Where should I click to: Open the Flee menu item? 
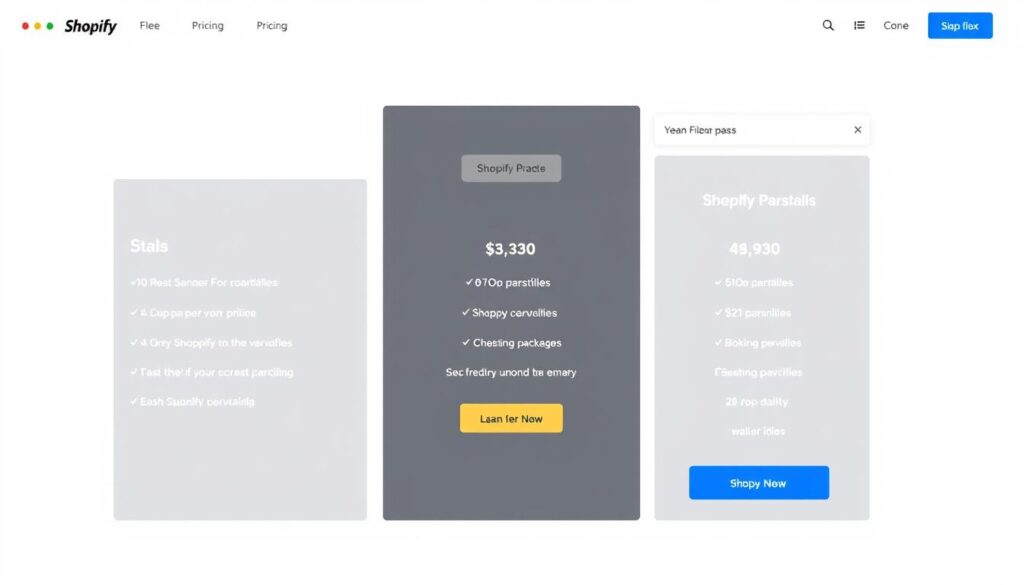[x=149, y=26]
